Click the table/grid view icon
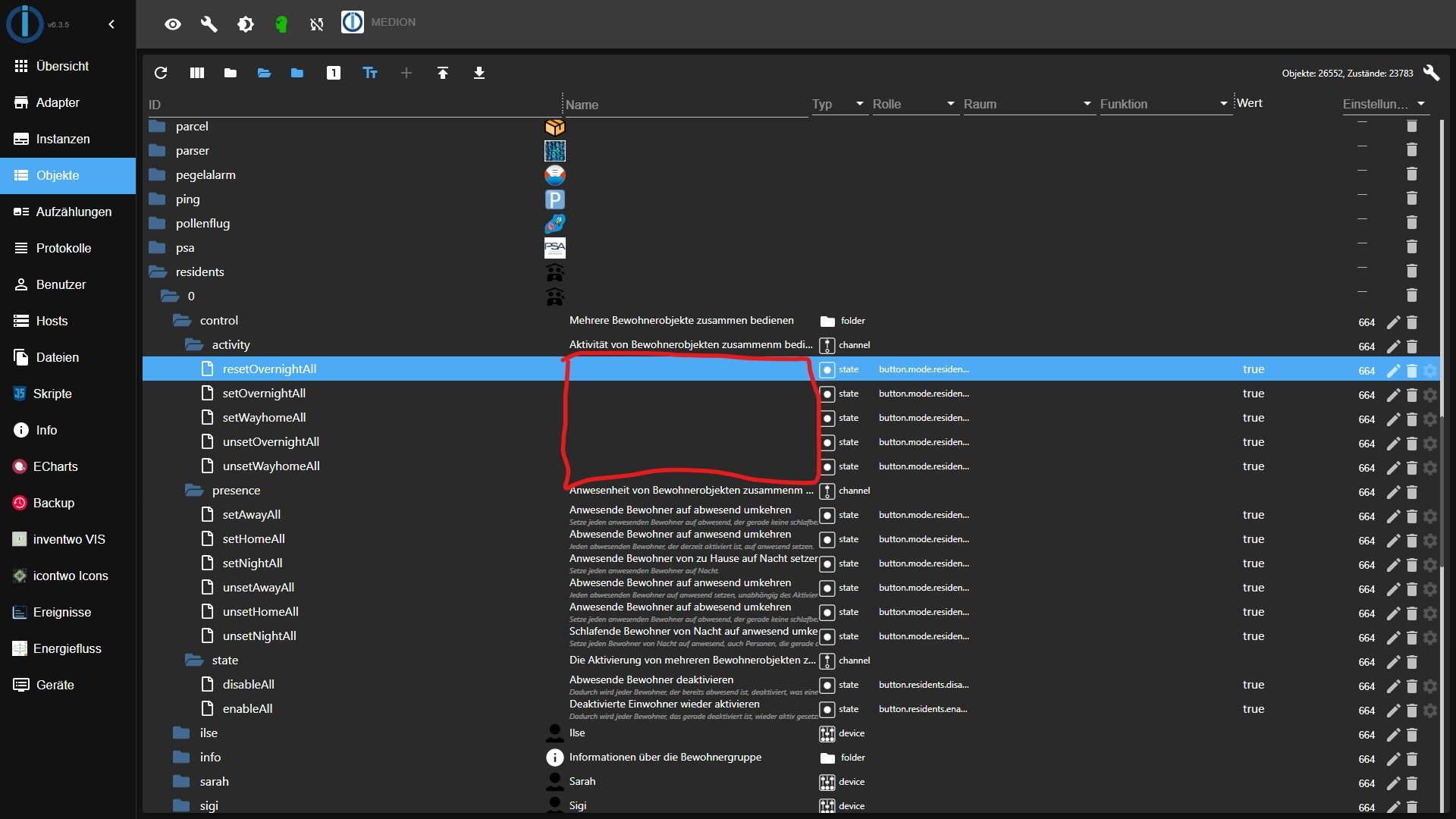The image size is (1456, 819). point(197,73)
